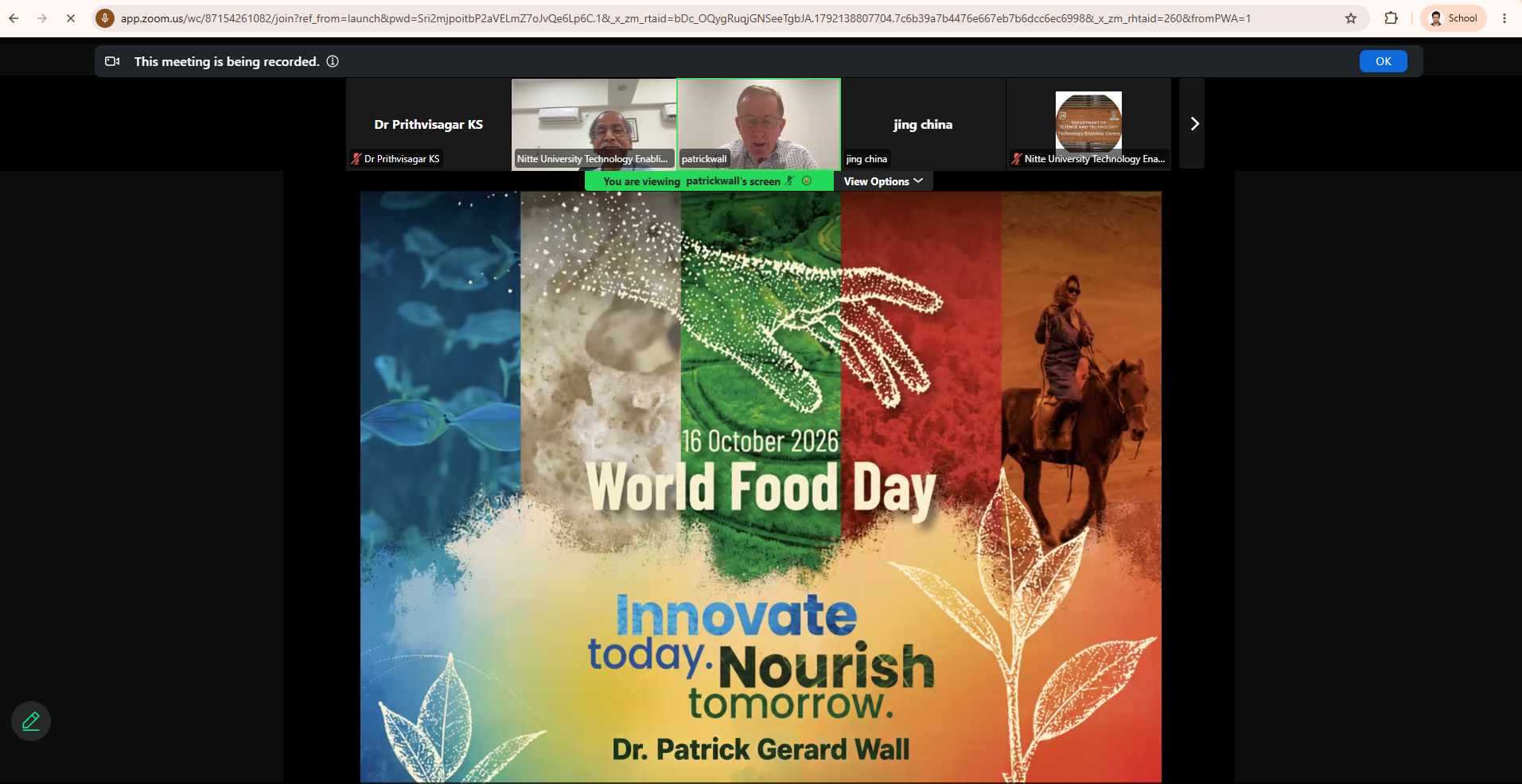Image resolution: width=1522 pixels, height=784 pixels.
Task: Select Dr Prithvisagar KS participant tile
Action: click(428, 124)
